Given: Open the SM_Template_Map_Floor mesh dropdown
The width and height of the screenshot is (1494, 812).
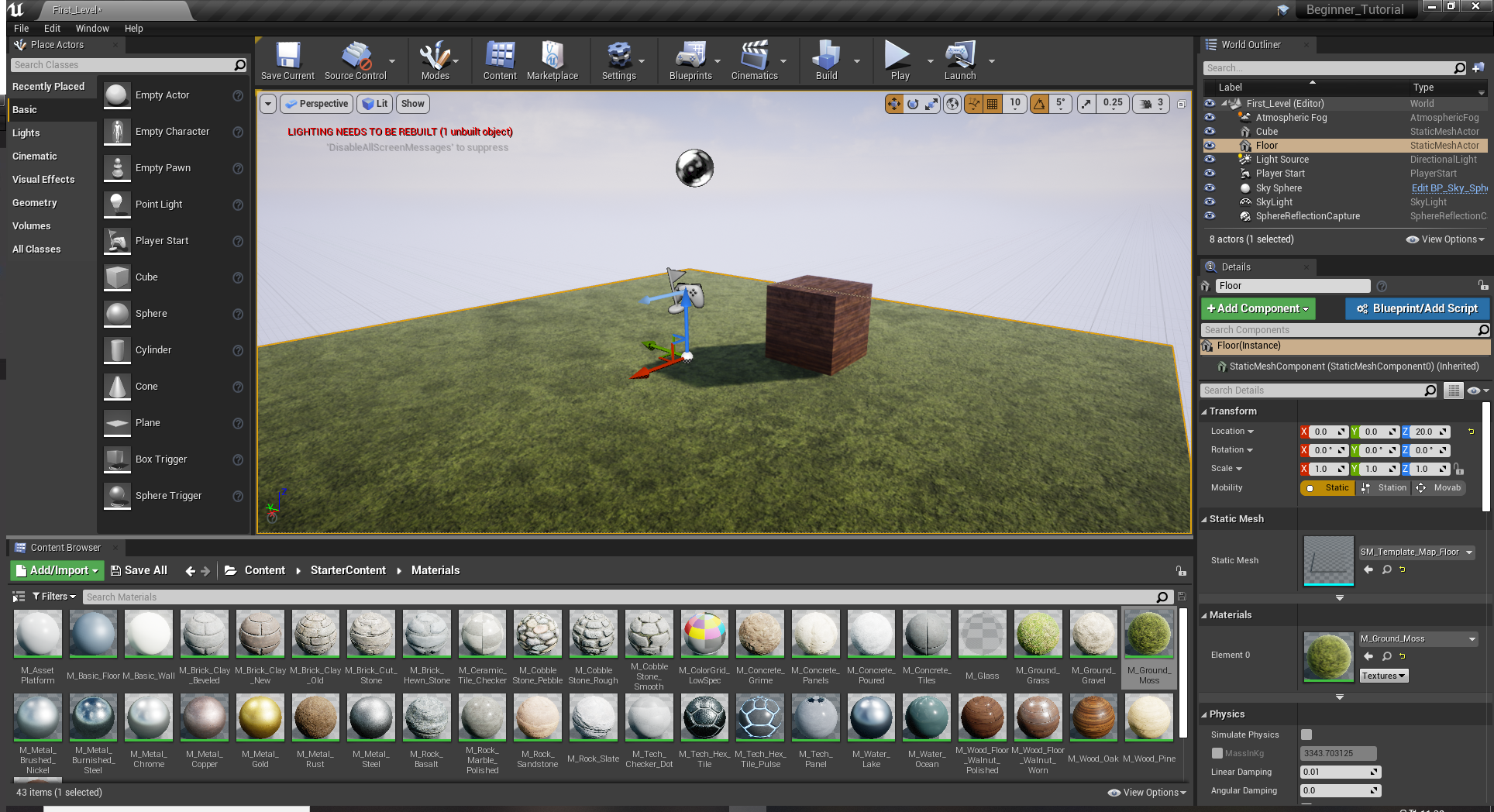Looking at the screenshot, I should pos(1417,552).
